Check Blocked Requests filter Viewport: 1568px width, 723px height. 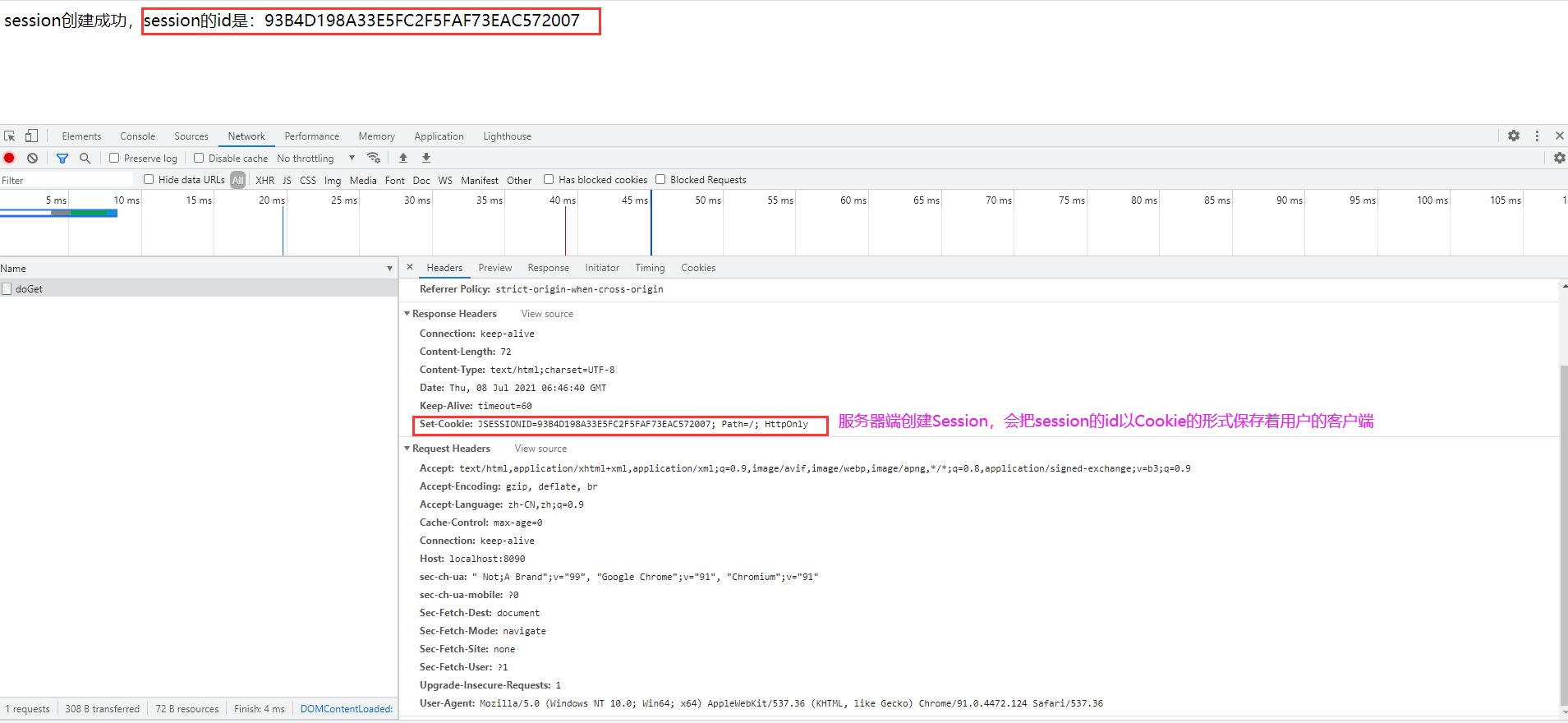pyautogui.click(x=660, y=179)
